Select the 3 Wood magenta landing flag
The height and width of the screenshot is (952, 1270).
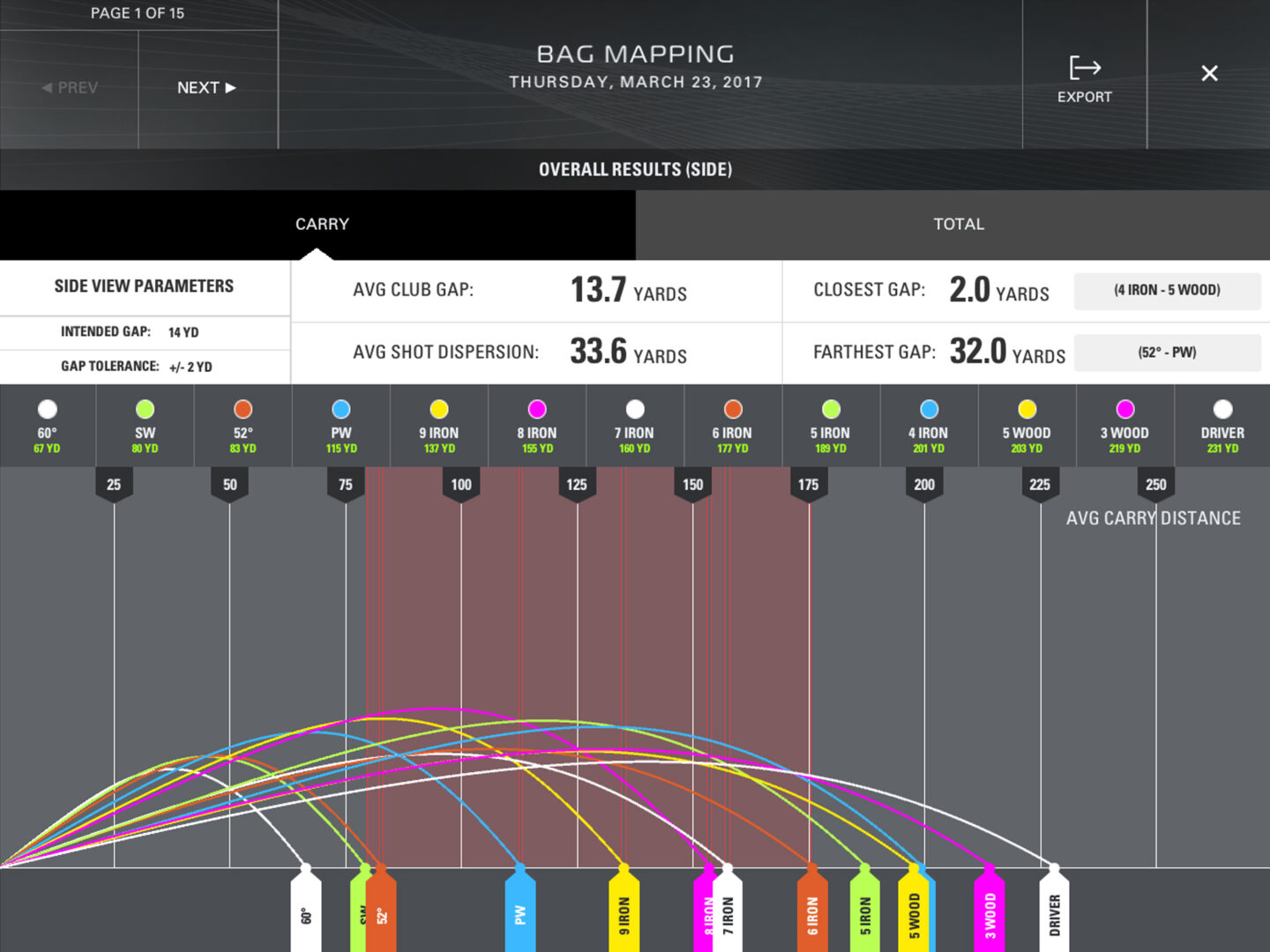coord(990,910)
